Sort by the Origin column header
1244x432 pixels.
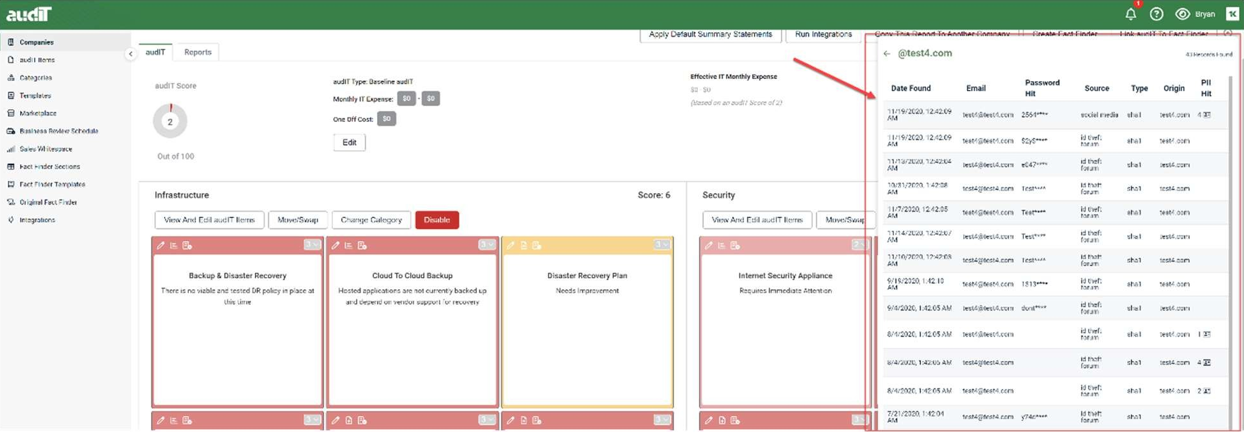click(1174, 88)
